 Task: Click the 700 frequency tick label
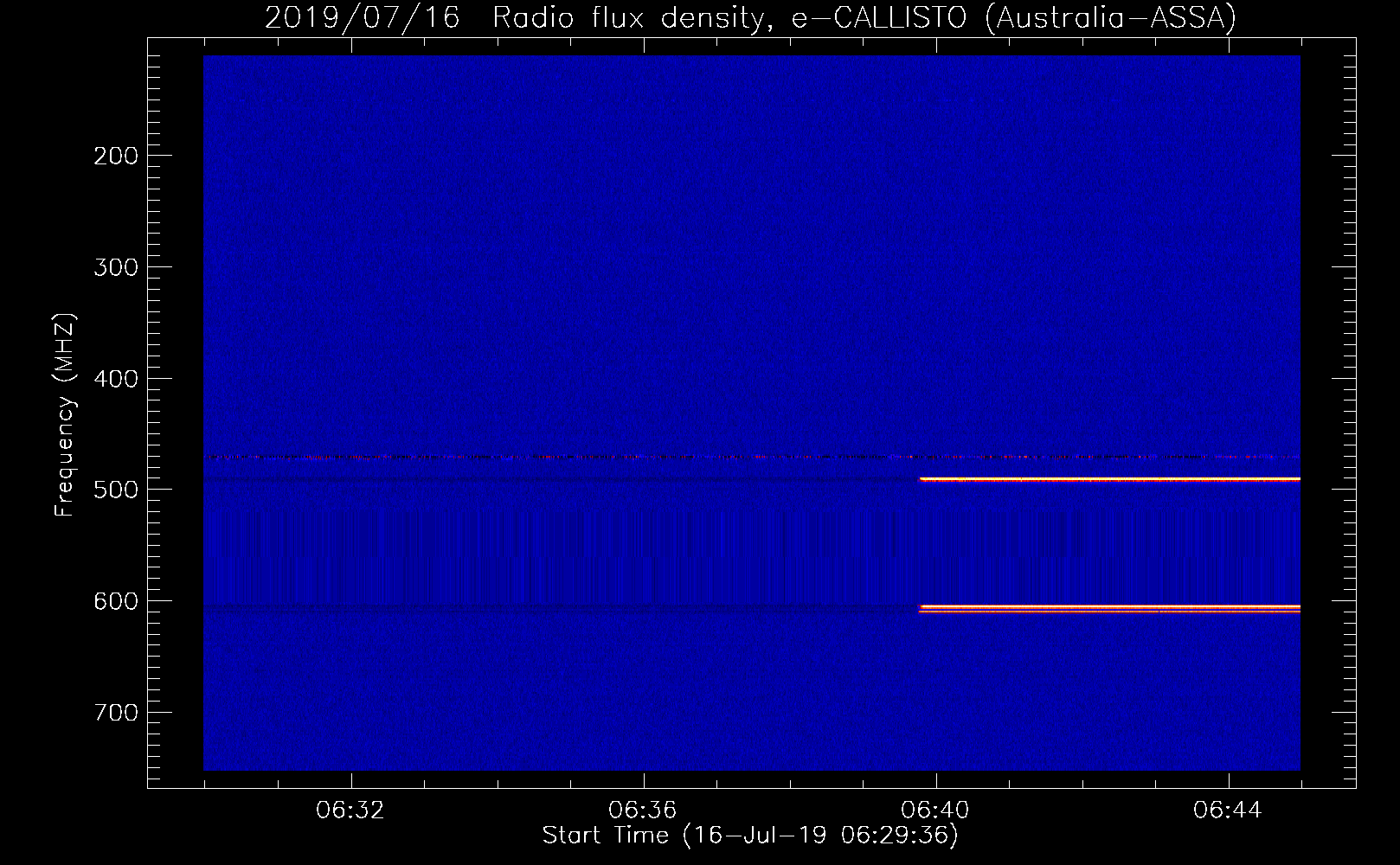point(116,713)
